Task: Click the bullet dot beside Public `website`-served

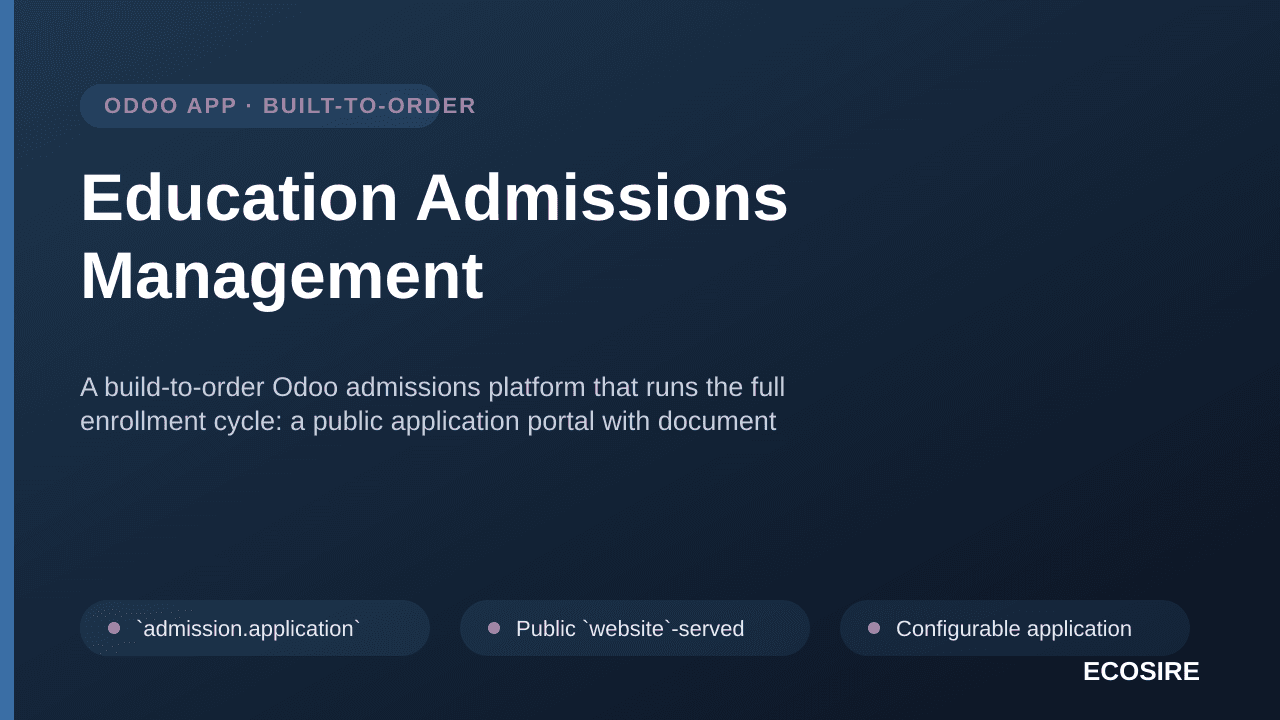Action: (494, 628)
